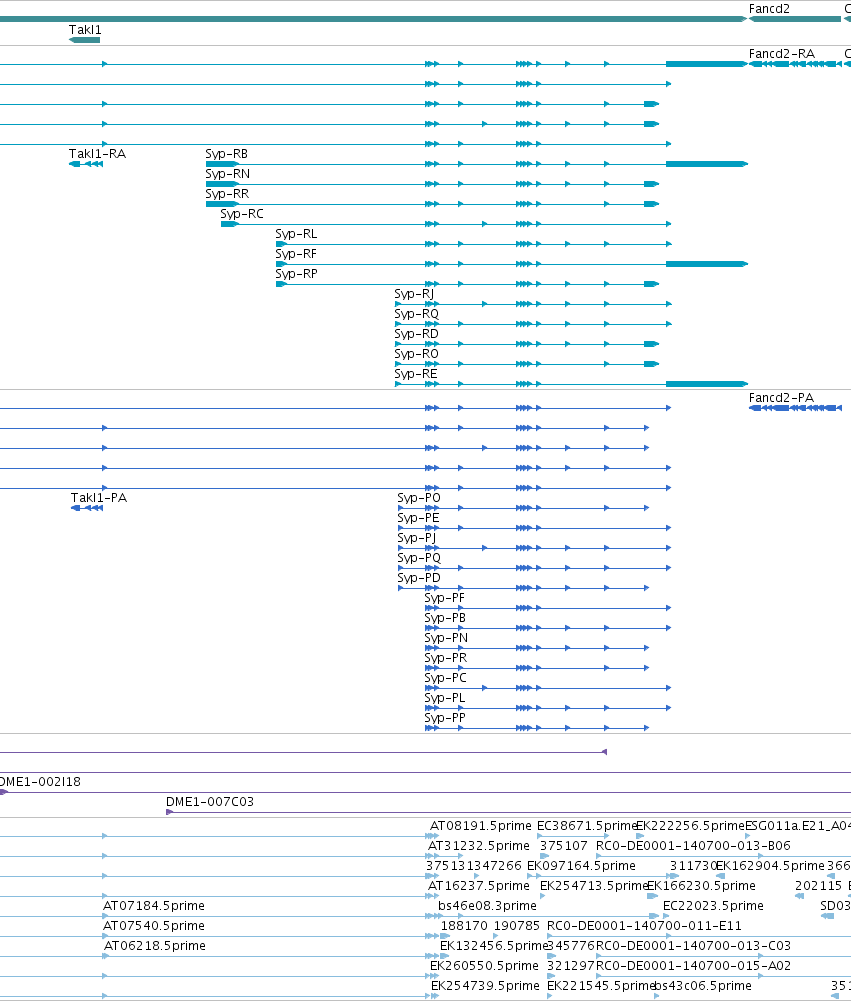Select the Syp-PO protein label

point(419,498)
